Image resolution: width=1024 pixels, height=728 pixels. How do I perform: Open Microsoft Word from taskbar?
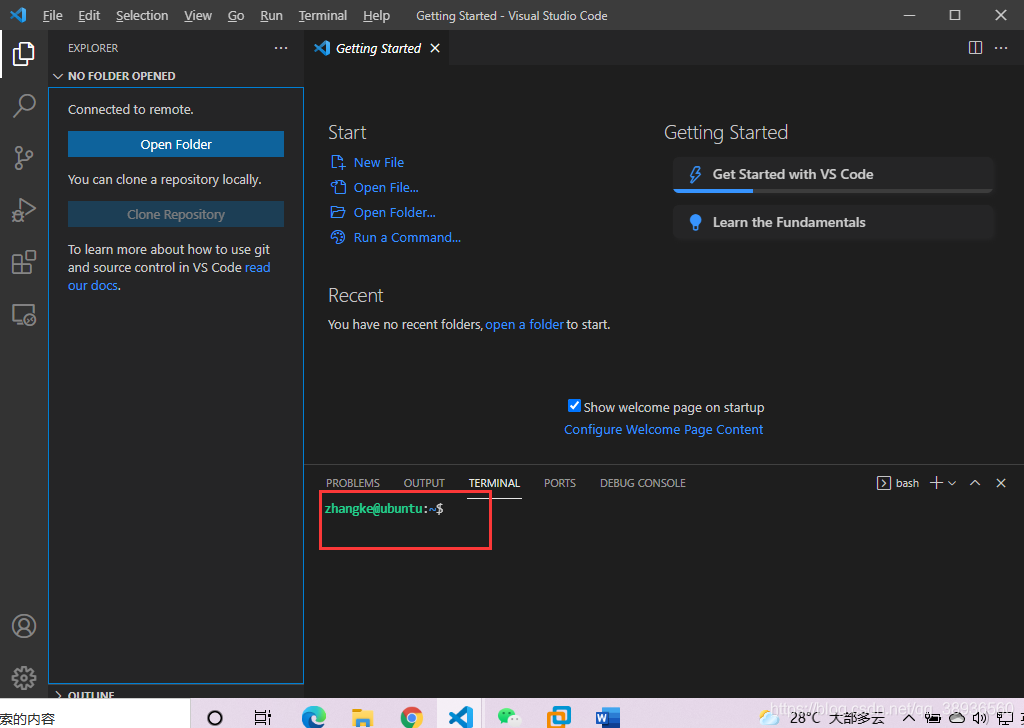607,718
